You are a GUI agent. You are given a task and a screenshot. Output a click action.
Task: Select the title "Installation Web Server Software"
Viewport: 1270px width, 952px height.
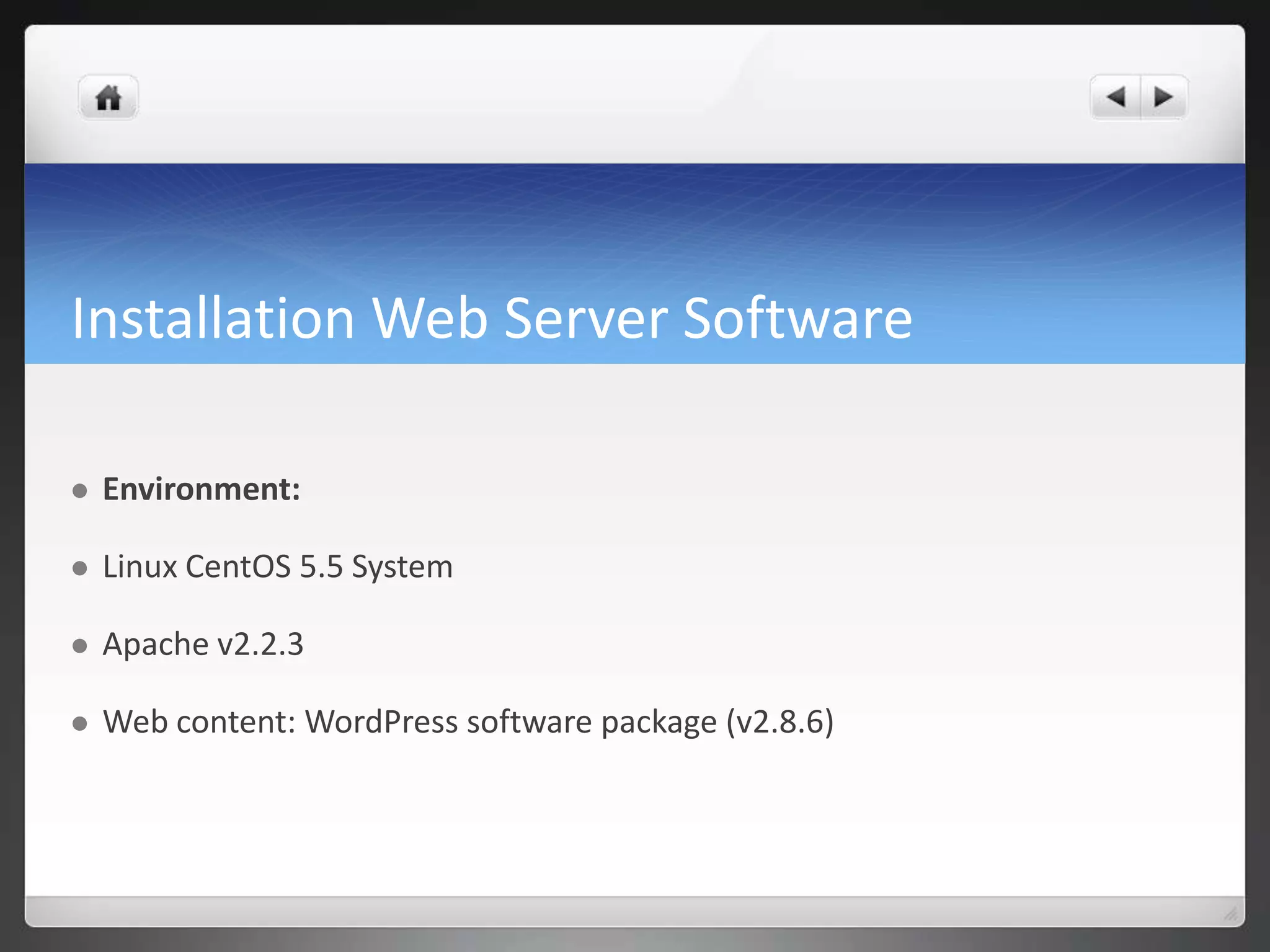(492, 318)
